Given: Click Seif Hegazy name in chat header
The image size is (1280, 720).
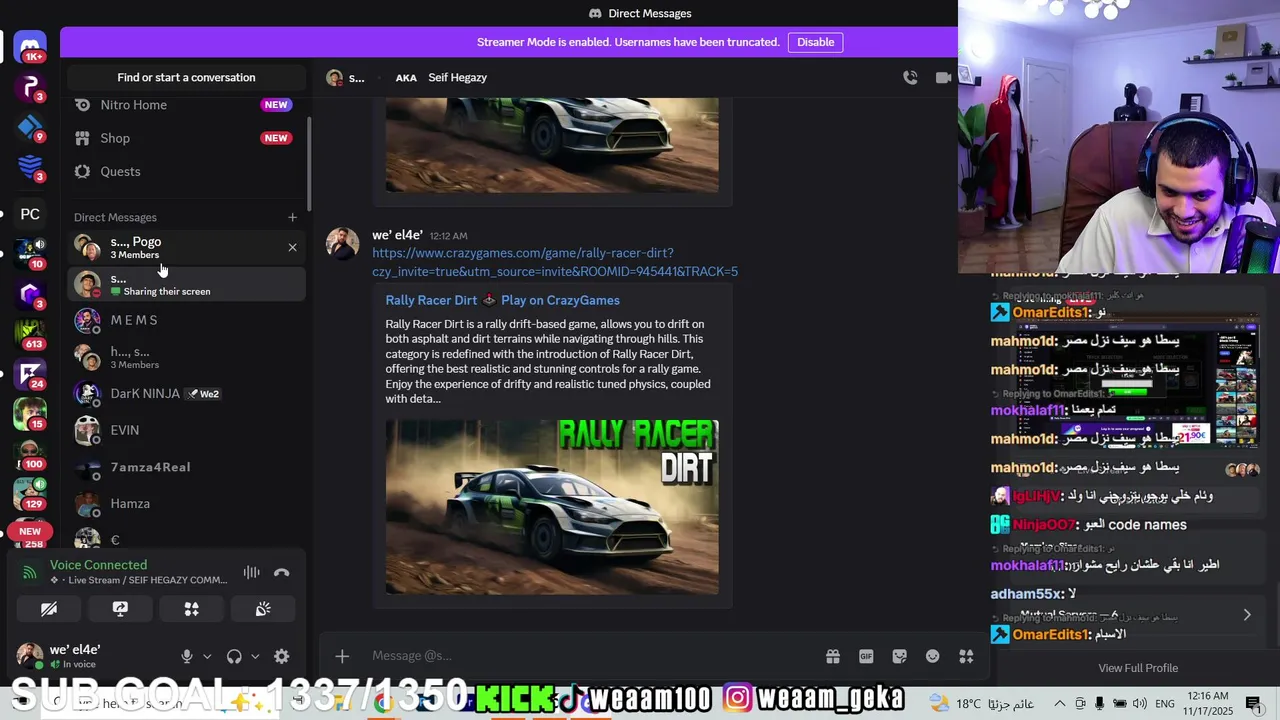Looking at the screenshot, I should point(457,77).
